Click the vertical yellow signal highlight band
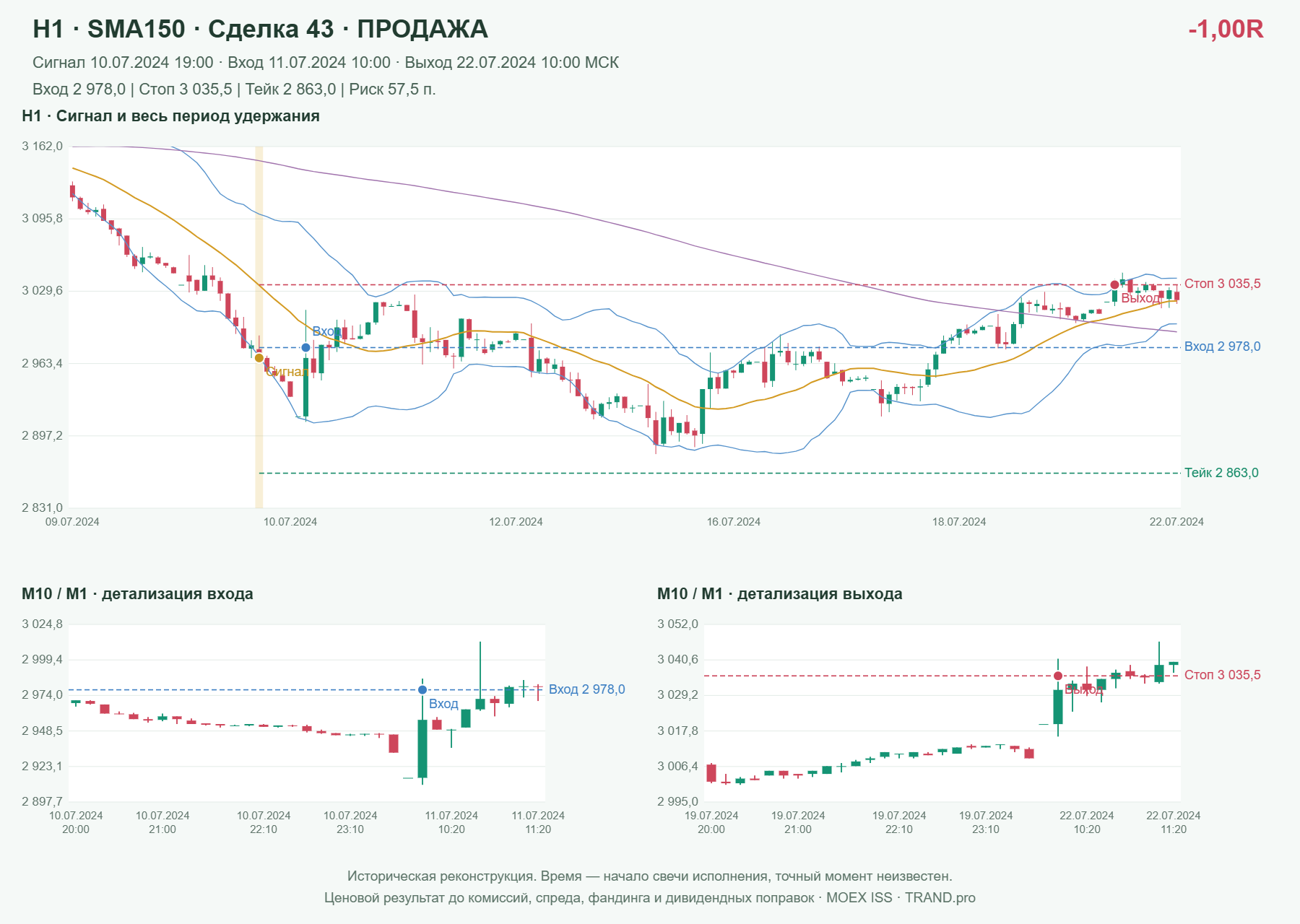The image size is (1300, 924). (259, 327)
